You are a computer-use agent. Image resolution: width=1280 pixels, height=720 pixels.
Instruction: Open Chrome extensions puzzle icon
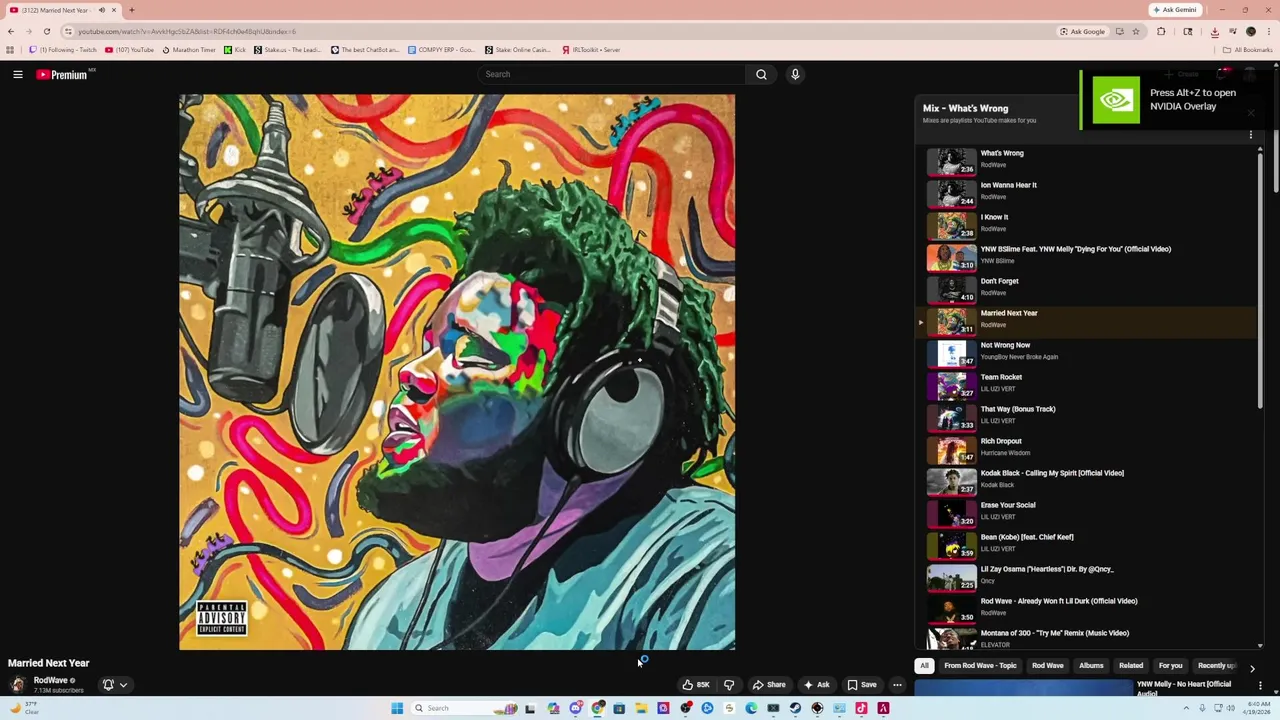pyautogui.click(x=1161, y=31)
